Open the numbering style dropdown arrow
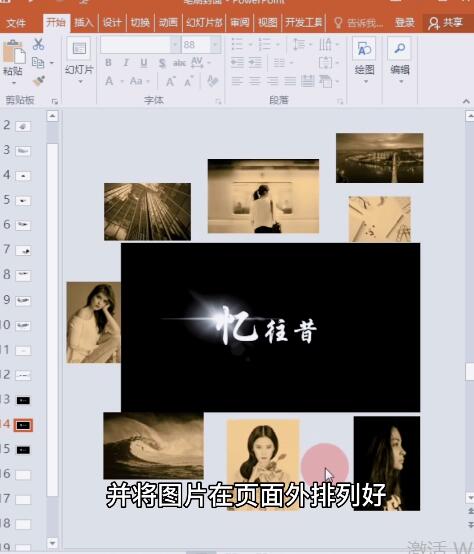Image resolution: width=474 pixels, height=554 pixels. pyautogui.click(x=278, y=45)
